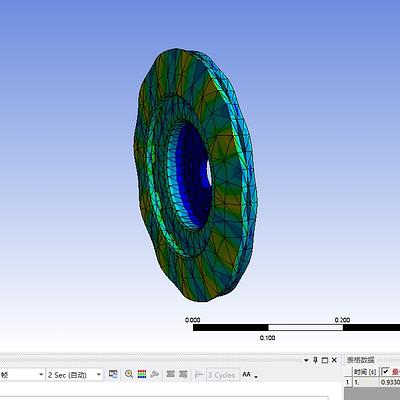
Task: Open the 2 Sec duration dropdown
Action: coord(74,375)
